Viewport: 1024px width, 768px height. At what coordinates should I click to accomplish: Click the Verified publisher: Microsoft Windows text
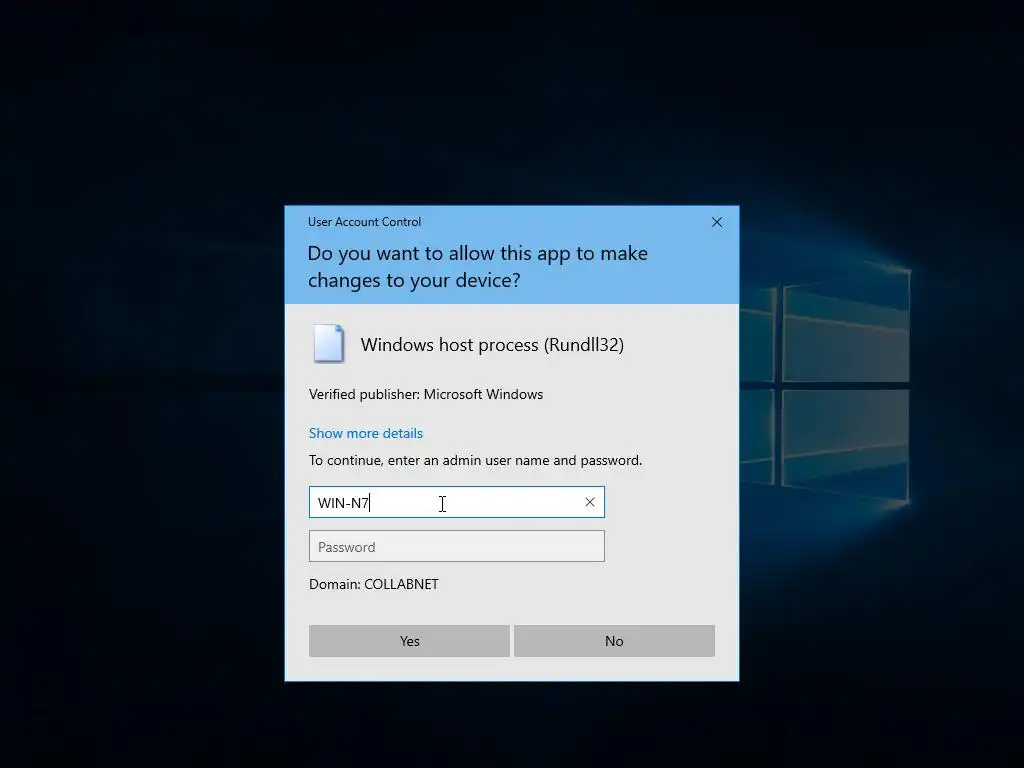(426, 394)
